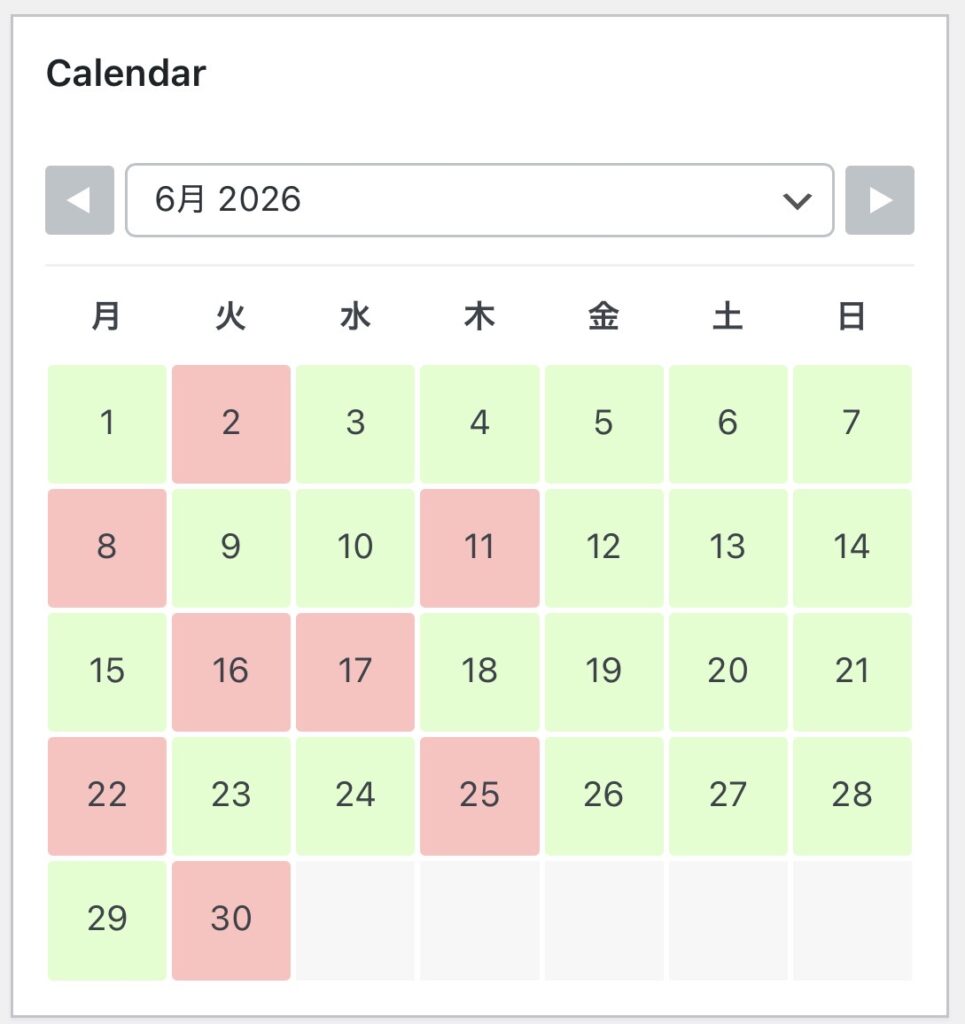Viewport: 965px width, 1024px height.
Task: Select date 28 in the Sunday column
Action: pos(851,795)
